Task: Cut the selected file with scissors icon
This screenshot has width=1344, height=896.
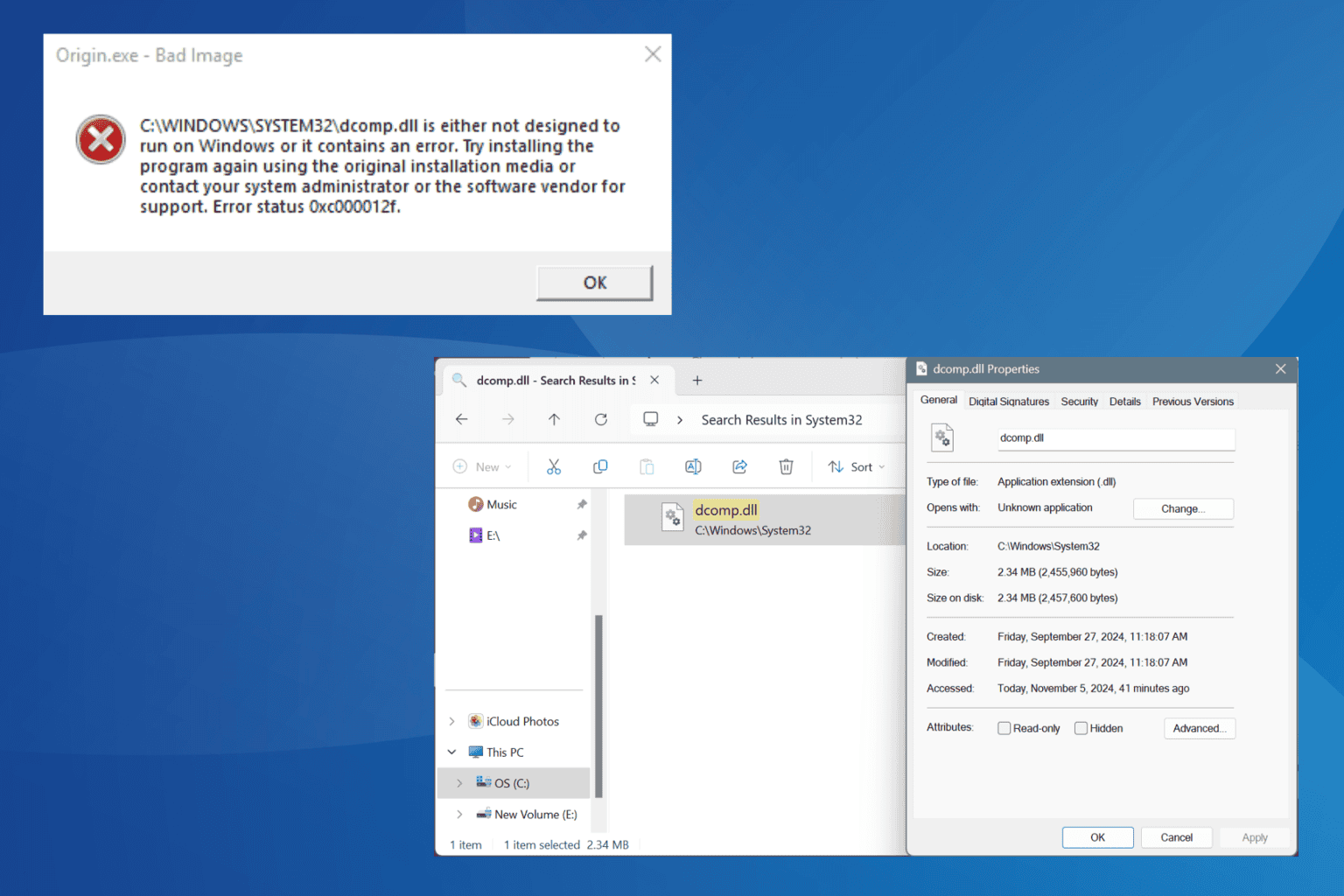Action: click(554, 466)
